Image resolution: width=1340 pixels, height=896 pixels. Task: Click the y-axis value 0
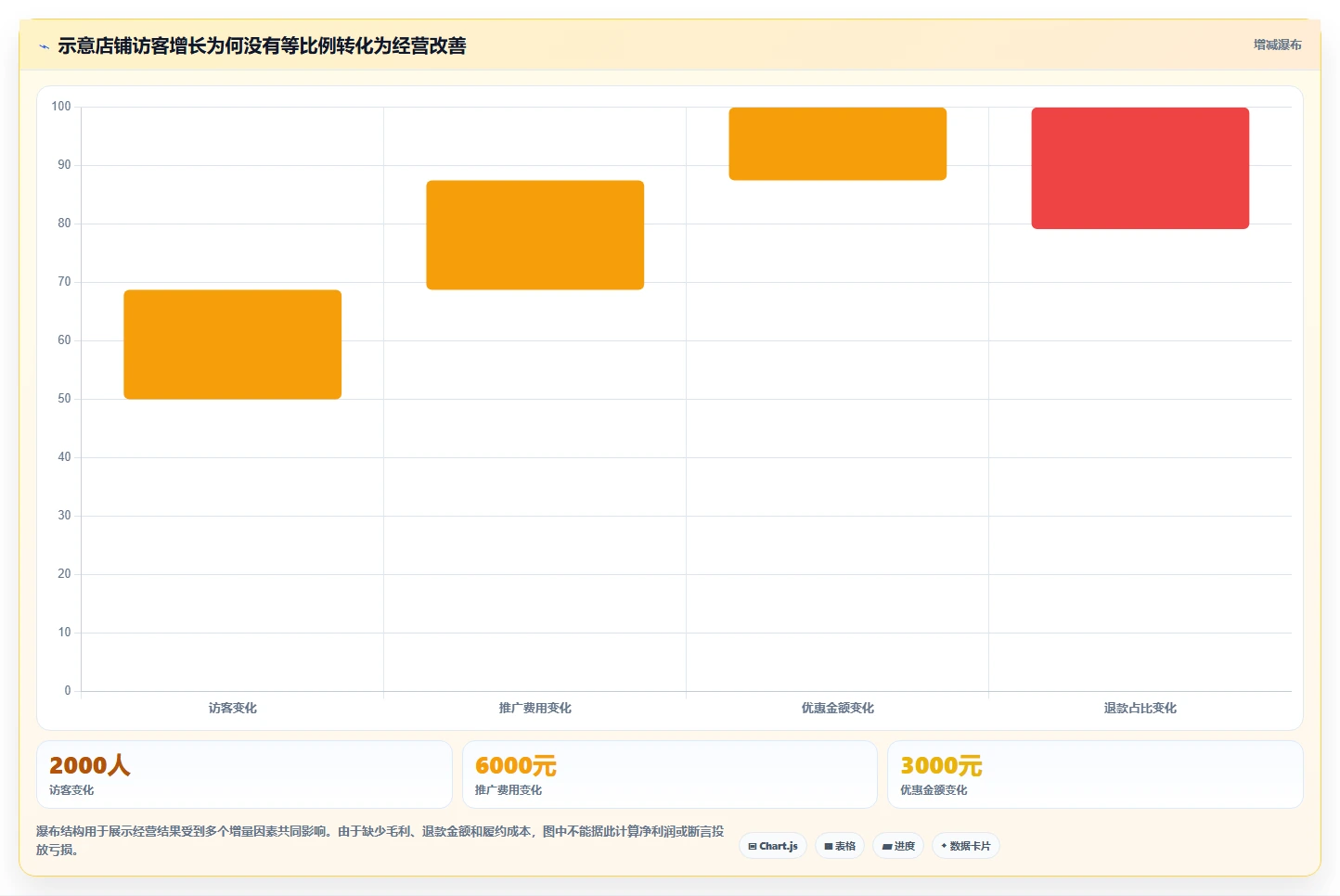[x=68, y=691]
